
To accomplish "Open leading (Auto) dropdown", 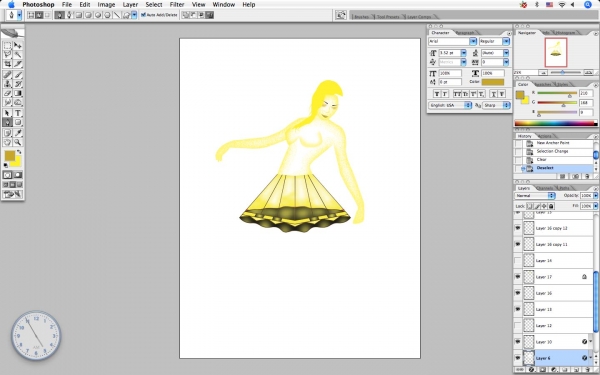I will [x=506, y=53].
